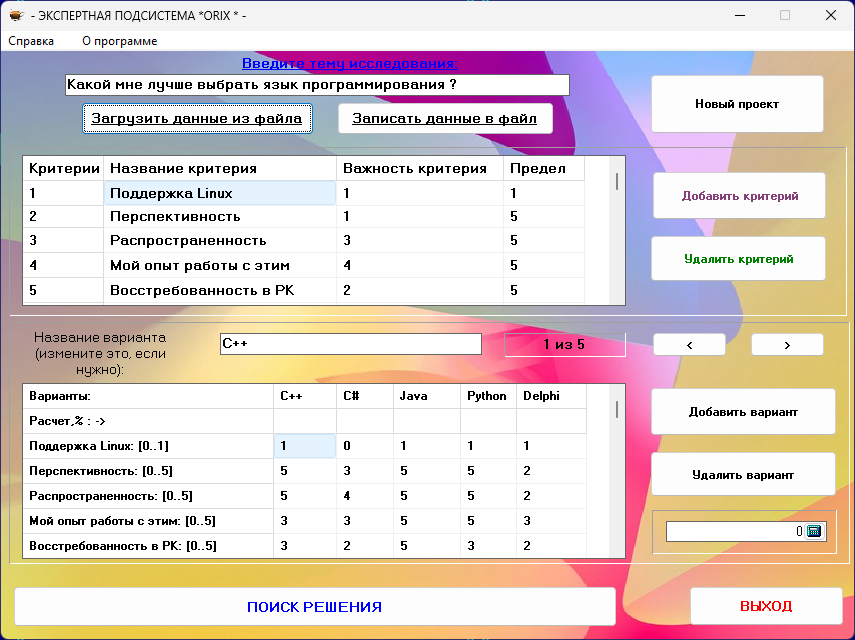
Task: Run ПОИСК РЕШЕНИЯ
Action: [315, 607]
